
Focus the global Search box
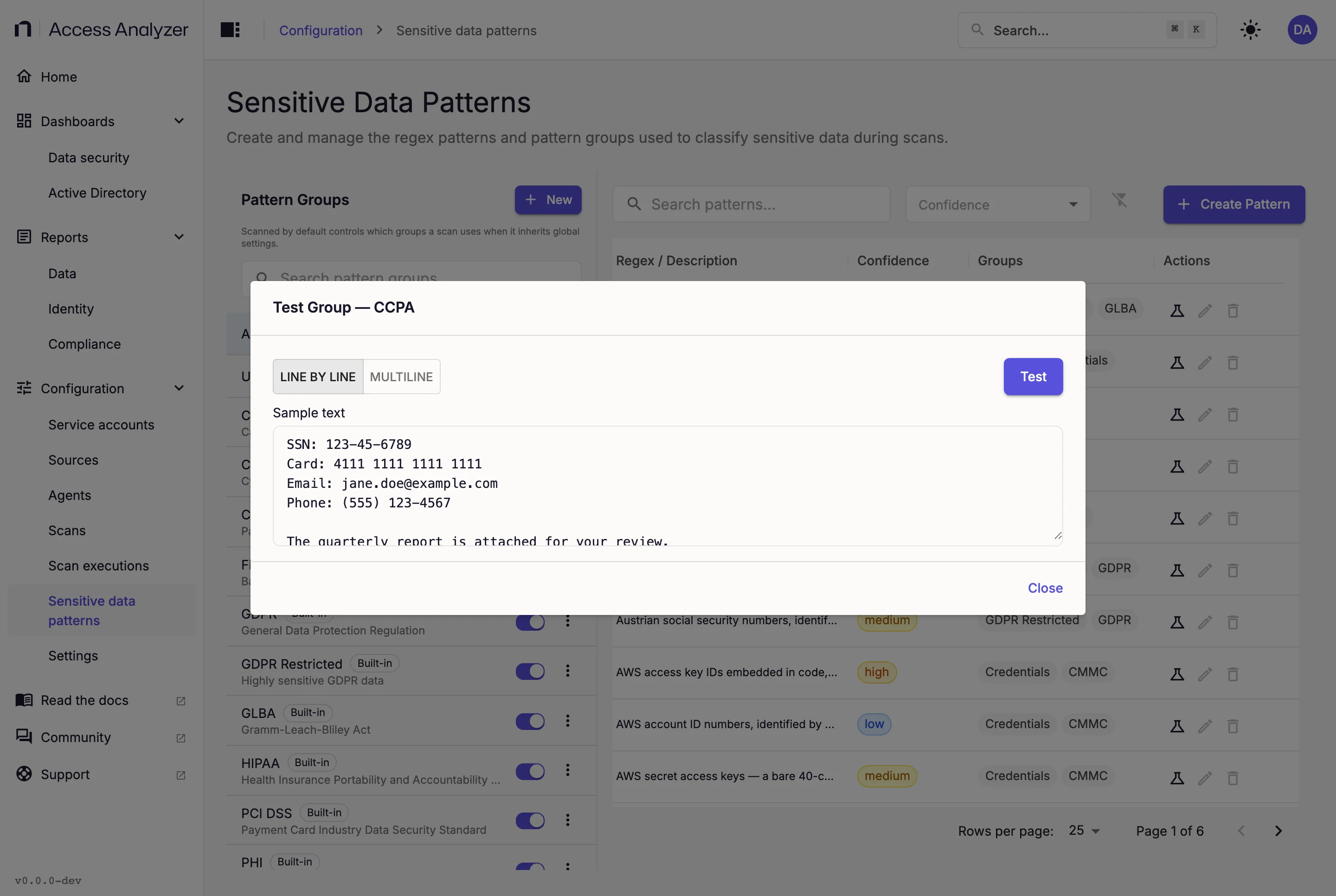pyautogui.click(x=1087, y=30)
